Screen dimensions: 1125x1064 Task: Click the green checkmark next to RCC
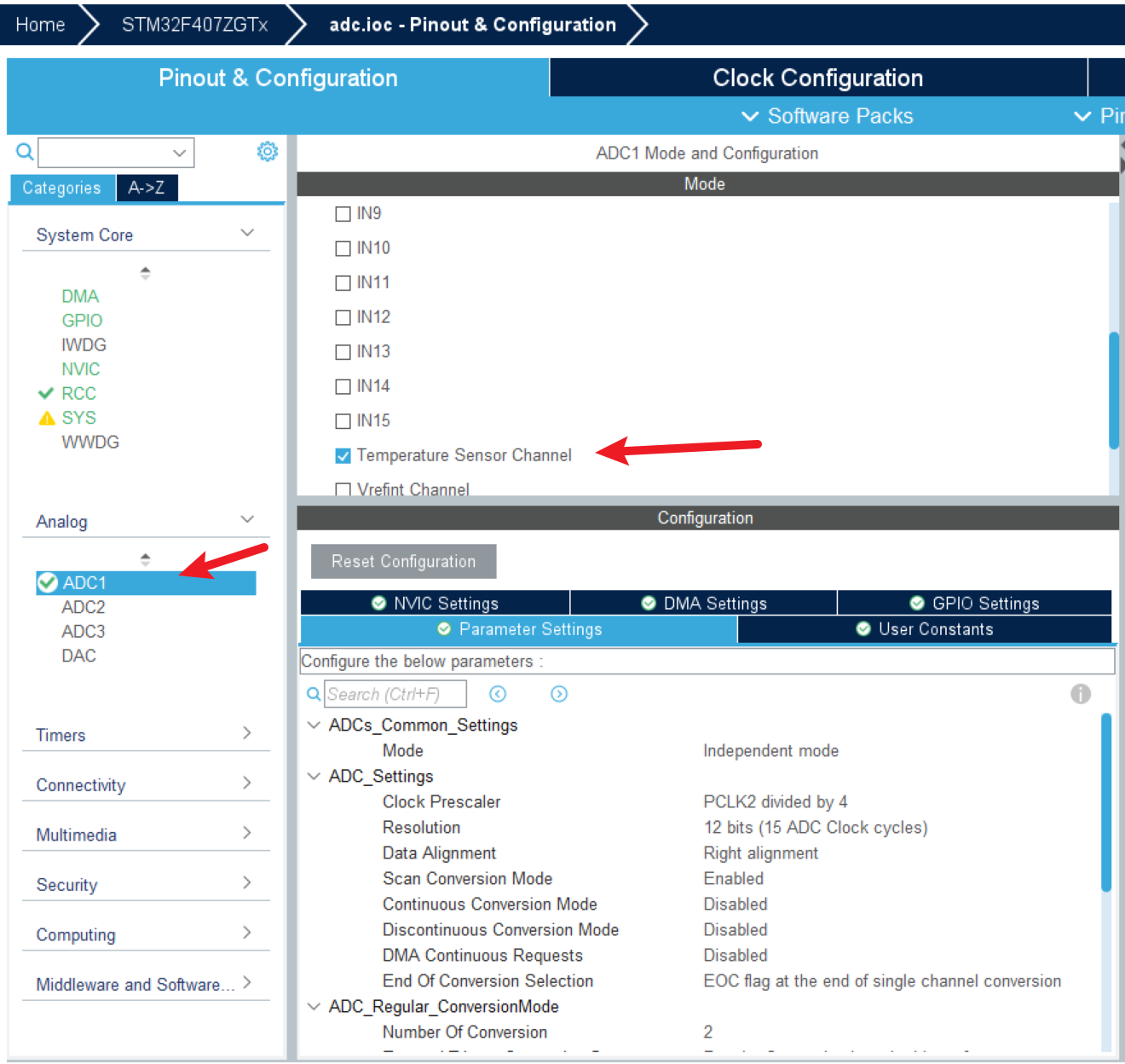(x=46, y=393)
